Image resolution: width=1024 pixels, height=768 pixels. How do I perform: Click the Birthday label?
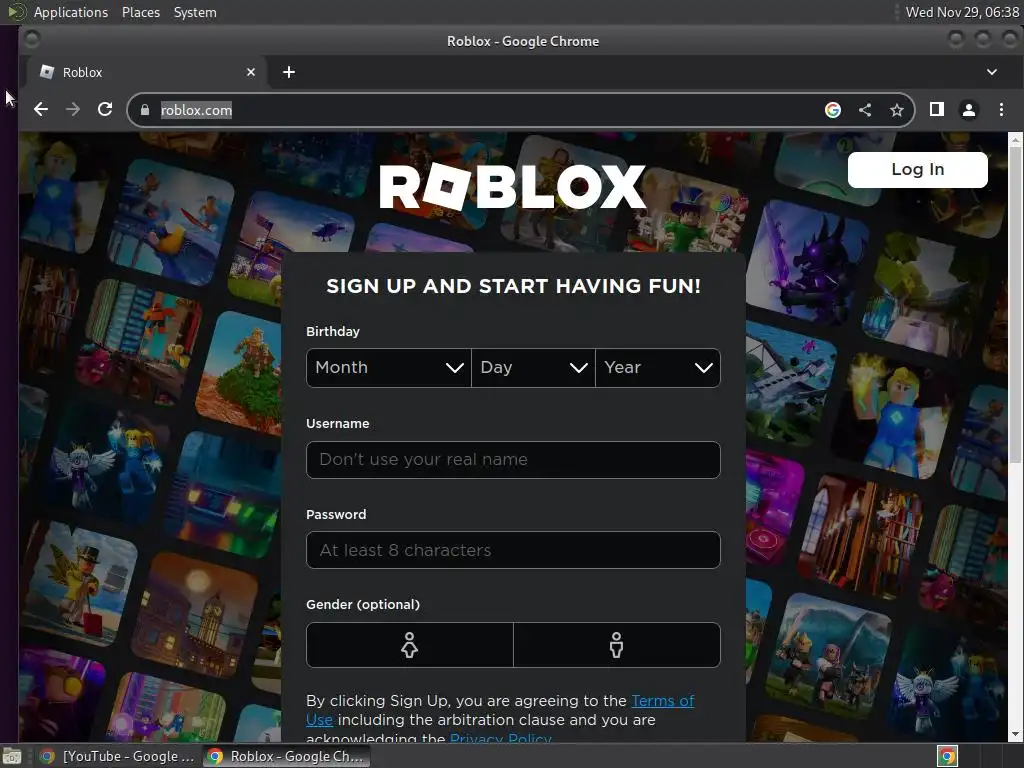coord(332,332)
